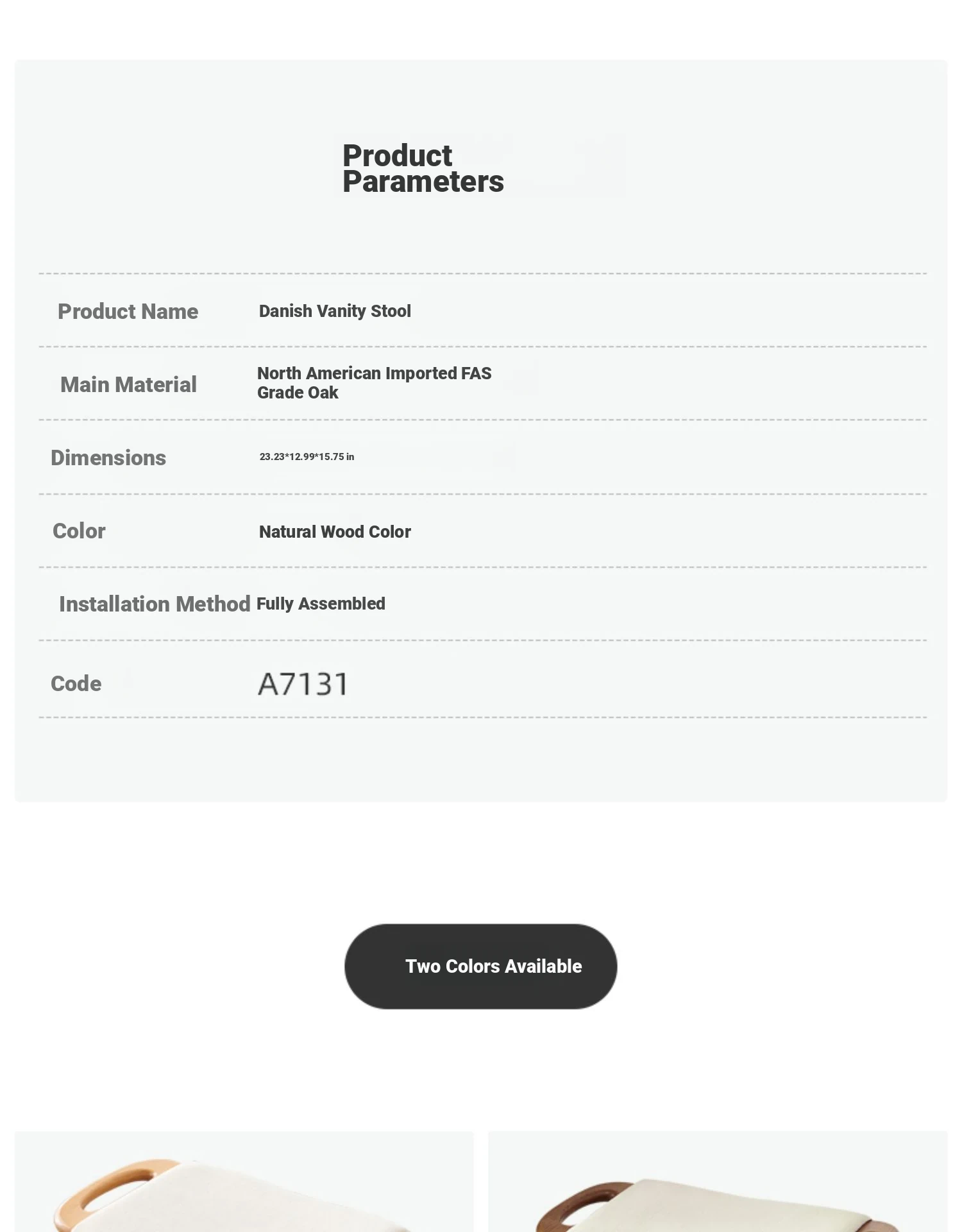
Task: Click the Two Colors Available button
Action: click(480, 966)
